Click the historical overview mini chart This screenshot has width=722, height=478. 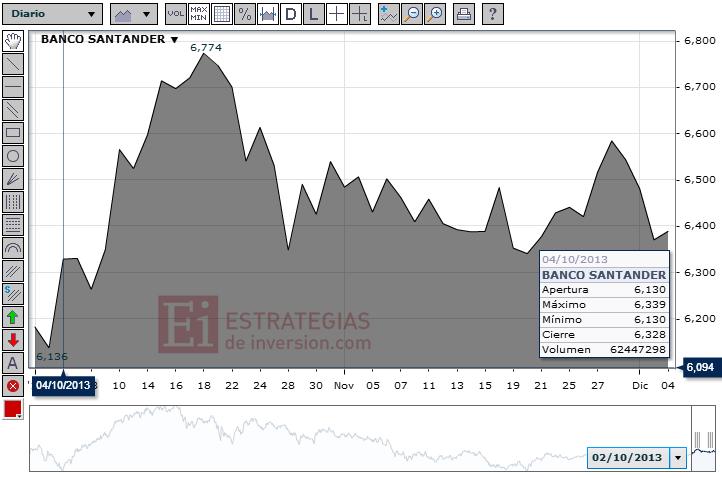(x=360, y=438)
